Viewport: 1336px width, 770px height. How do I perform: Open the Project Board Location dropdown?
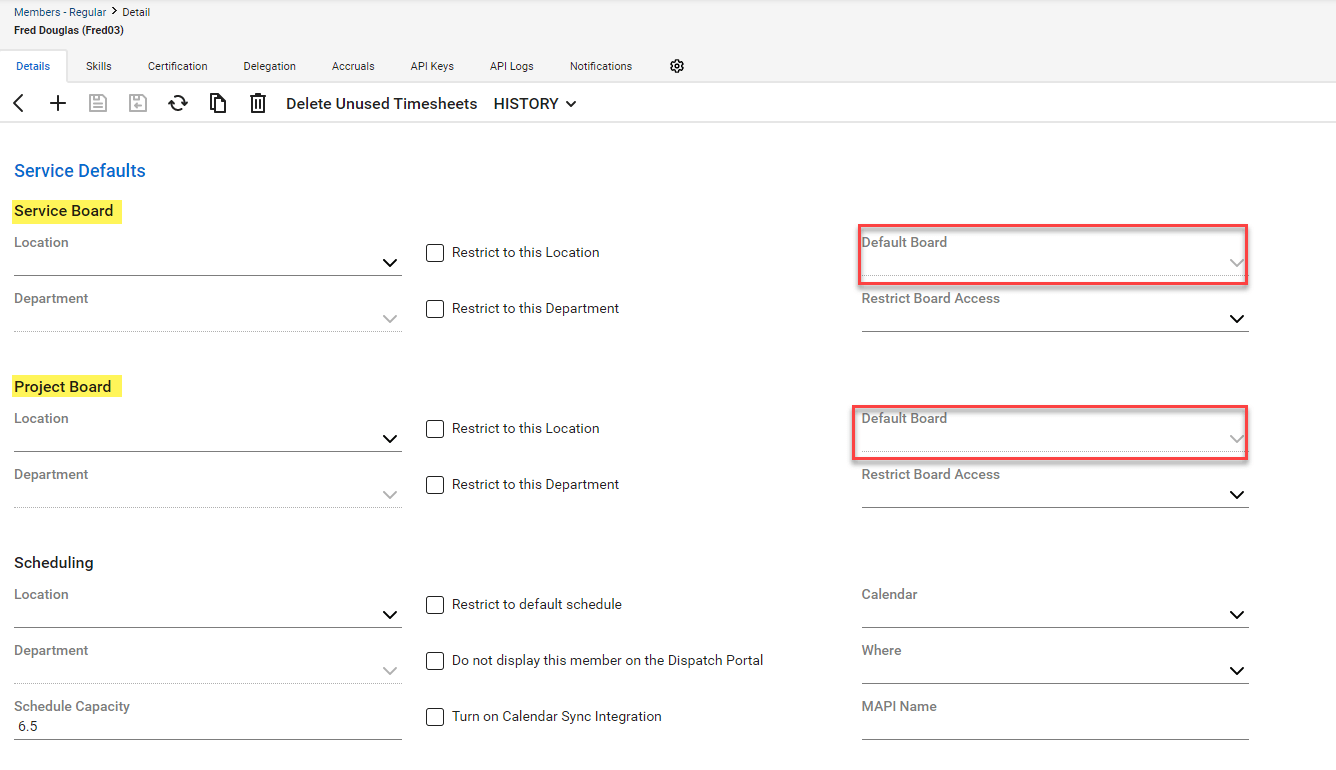(389, 438)
